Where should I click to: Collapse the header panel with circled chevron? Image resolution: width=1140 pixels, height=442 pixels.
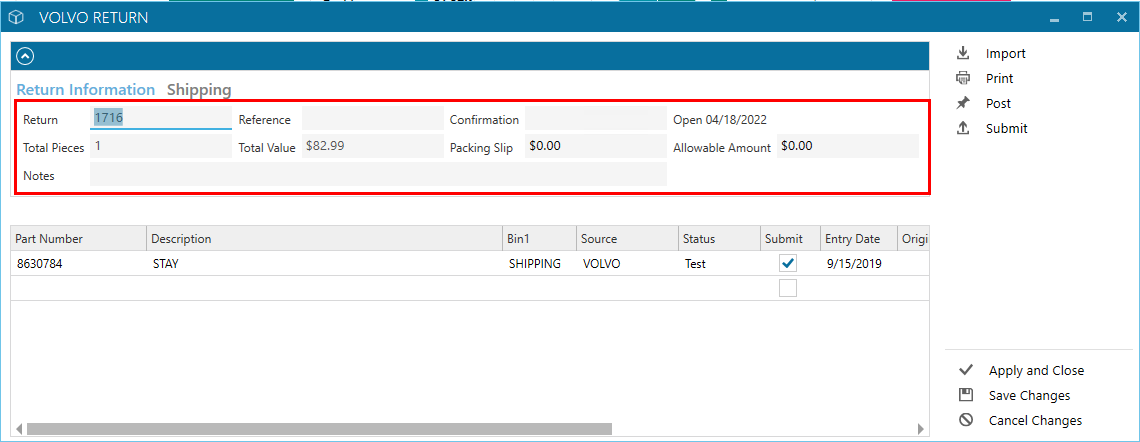(25, 56)
